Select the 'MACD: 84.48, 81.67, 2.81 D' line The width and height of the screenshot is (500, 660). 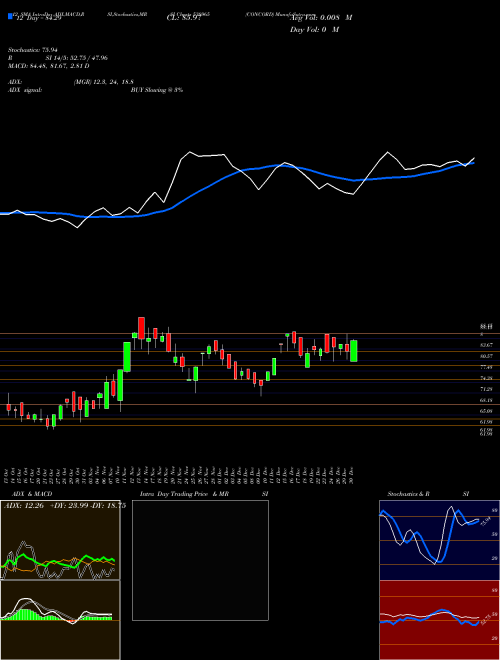click(49, 66)
